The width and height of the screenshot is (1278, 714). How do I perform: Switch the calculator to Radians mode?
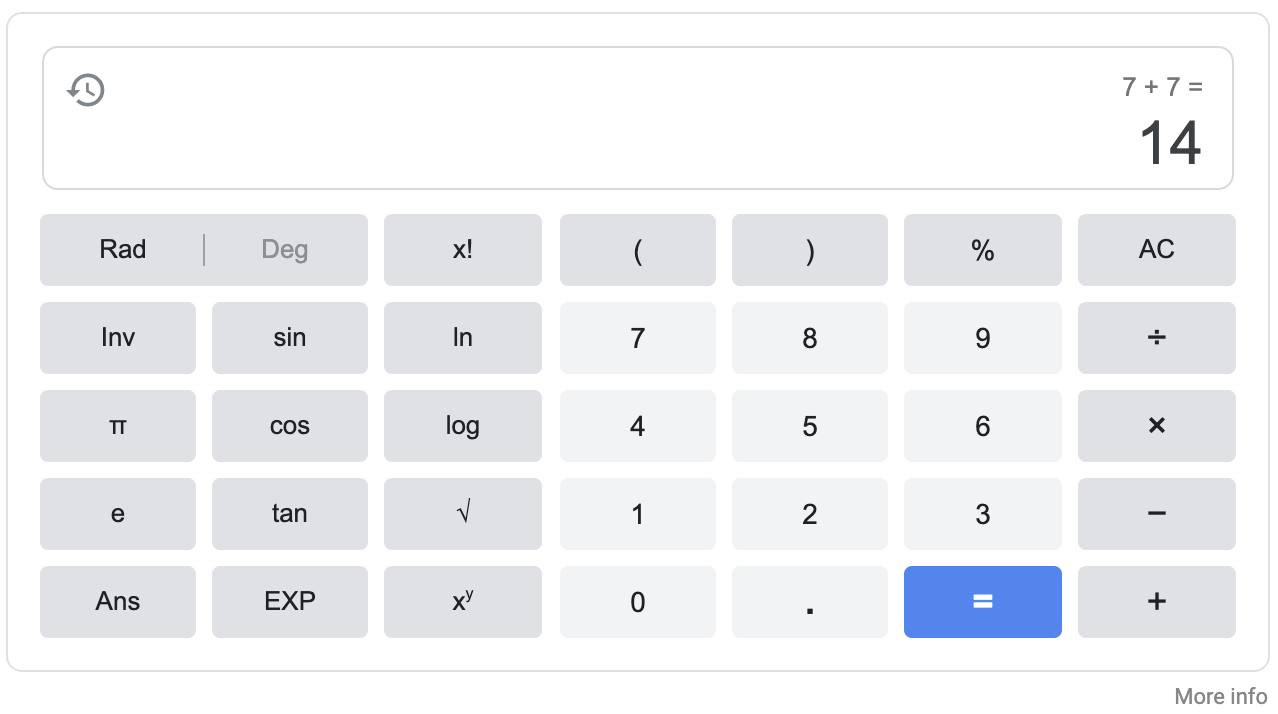[123, 250]
